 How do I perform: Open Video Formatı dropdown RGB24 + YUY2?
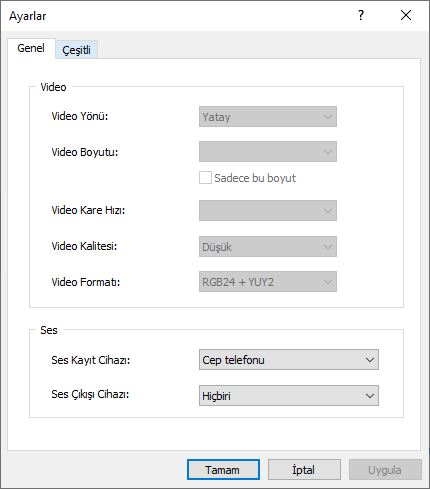(268, 282)
